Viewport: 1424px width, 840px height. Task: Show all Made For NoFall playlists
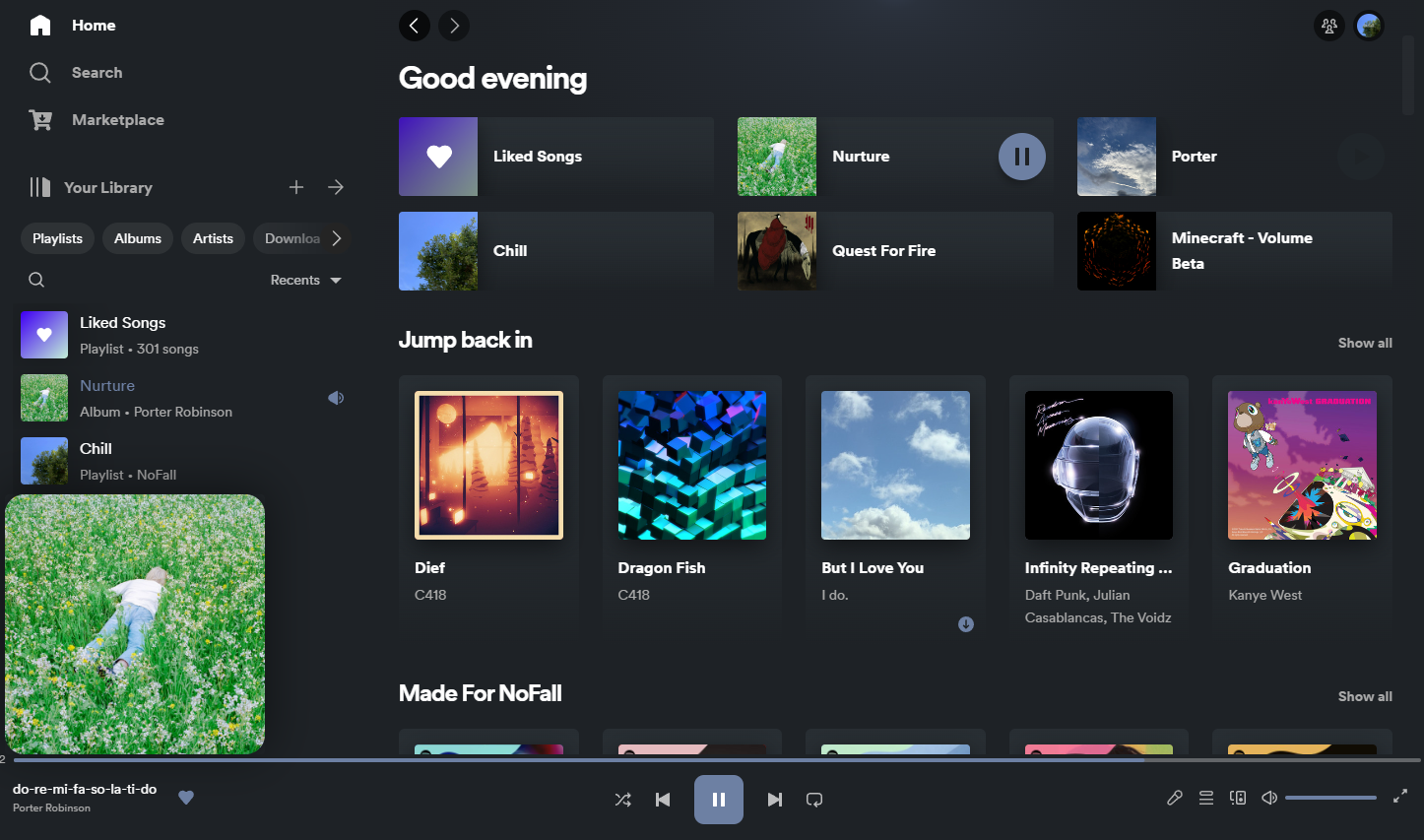click(x=1365, y=696)
